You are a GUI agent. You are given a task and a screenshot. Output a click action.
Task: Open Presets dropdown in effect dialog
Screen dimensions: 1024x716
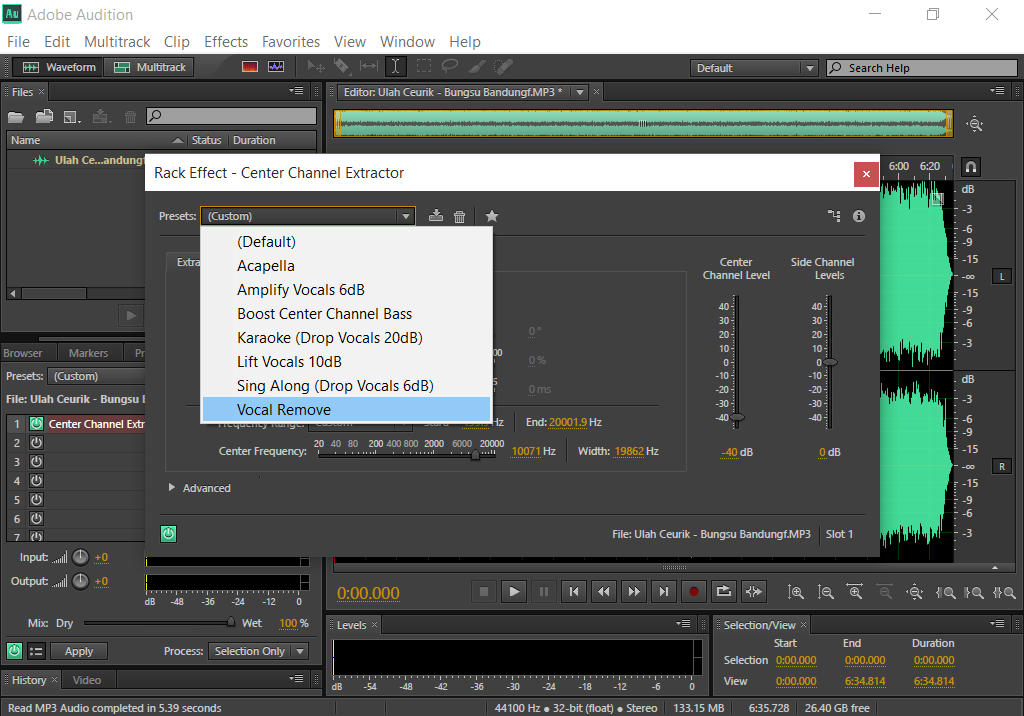[308, 216]
